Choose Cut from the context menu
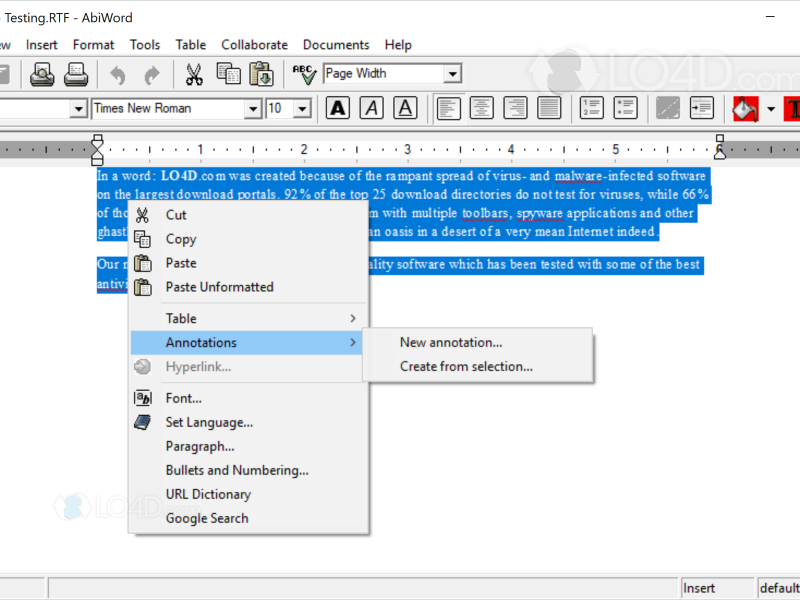Screen dimensions: 800x600 pos(248,215)
